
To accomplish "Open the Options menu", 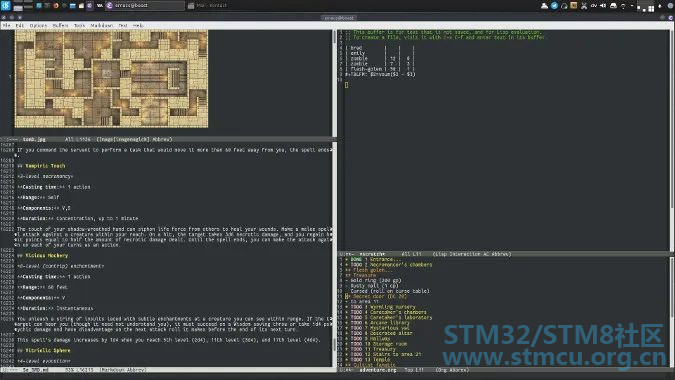I will pos(38,25).
